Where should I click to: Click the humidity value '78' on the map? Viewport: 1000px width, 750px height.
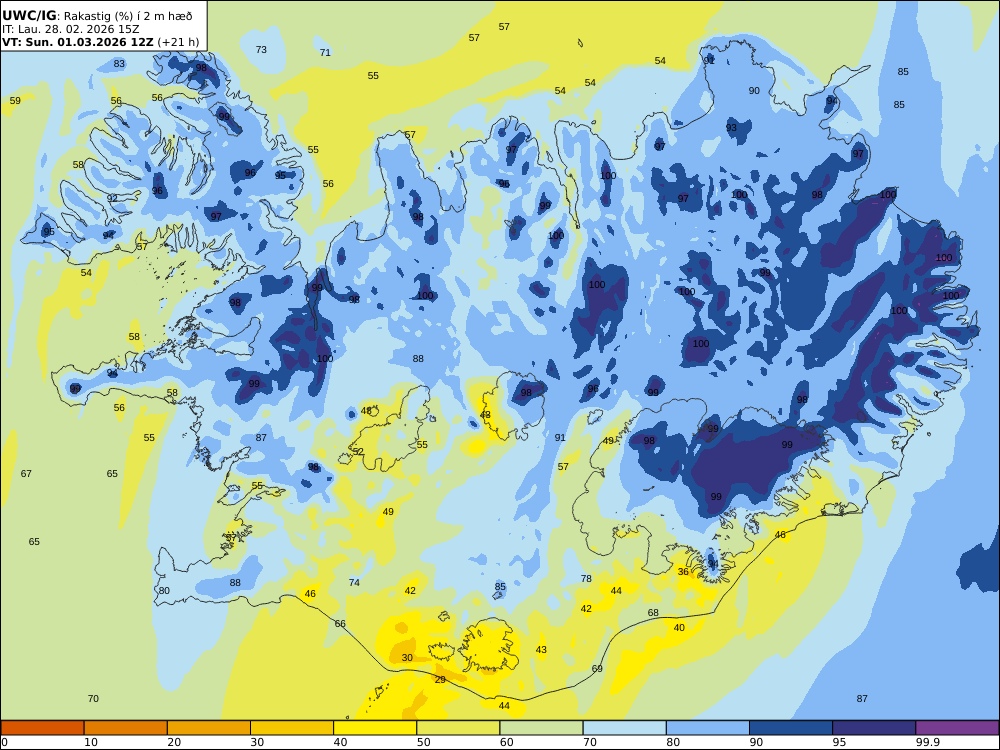(586, 579)
